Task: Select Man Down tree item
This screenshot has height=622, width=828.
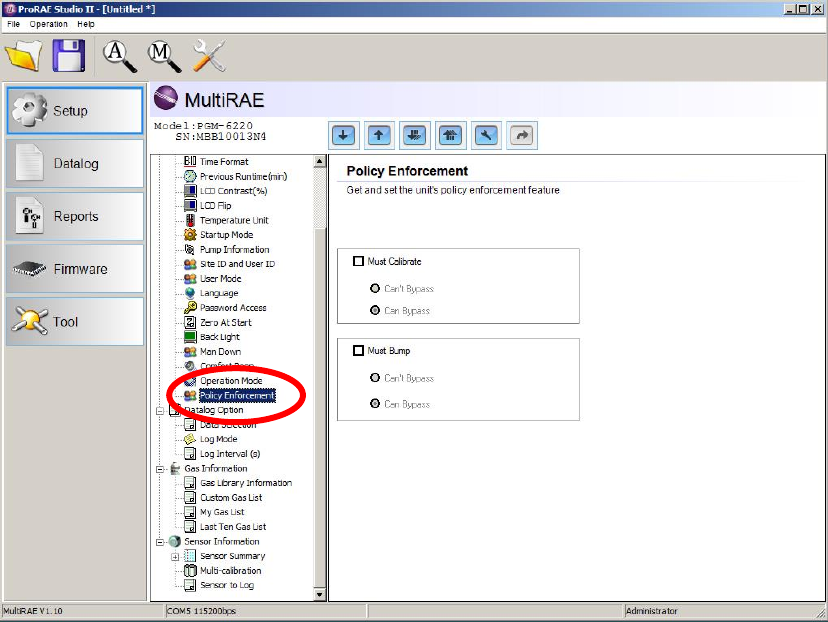Action: point(221,352)
